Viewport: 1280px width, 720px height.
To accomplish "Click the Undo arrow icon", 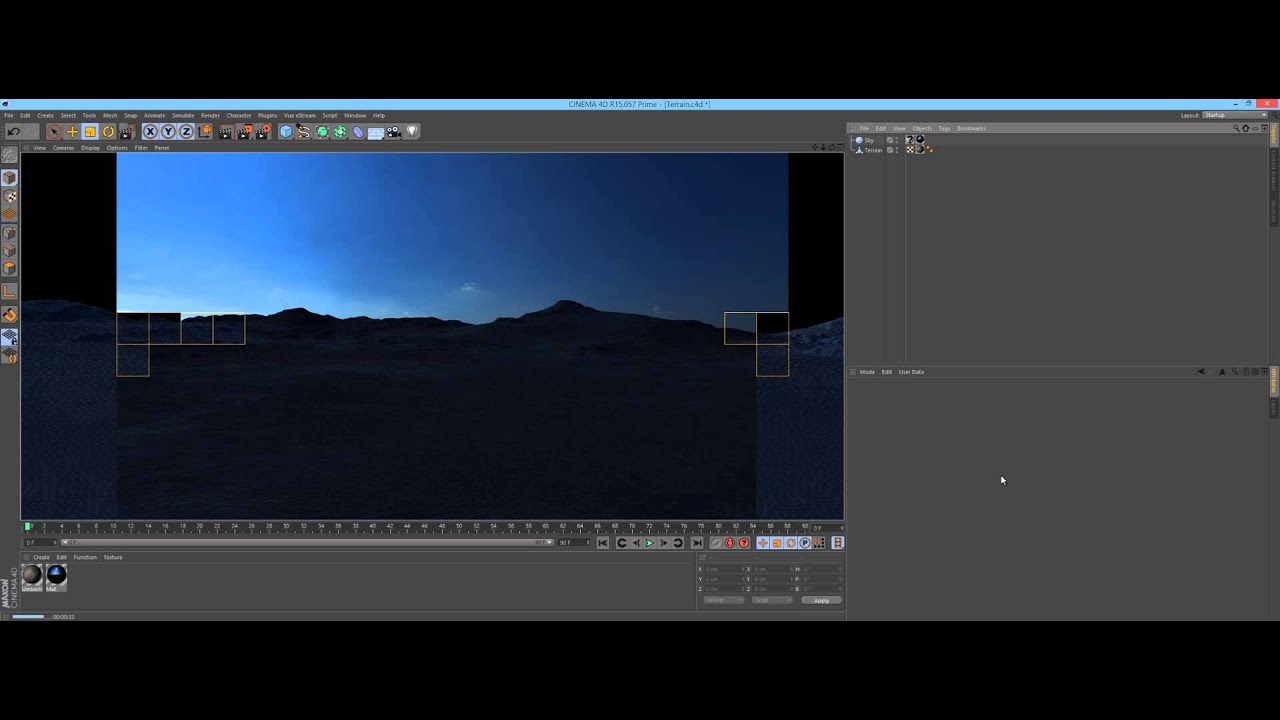I will [x=13, y=132].
